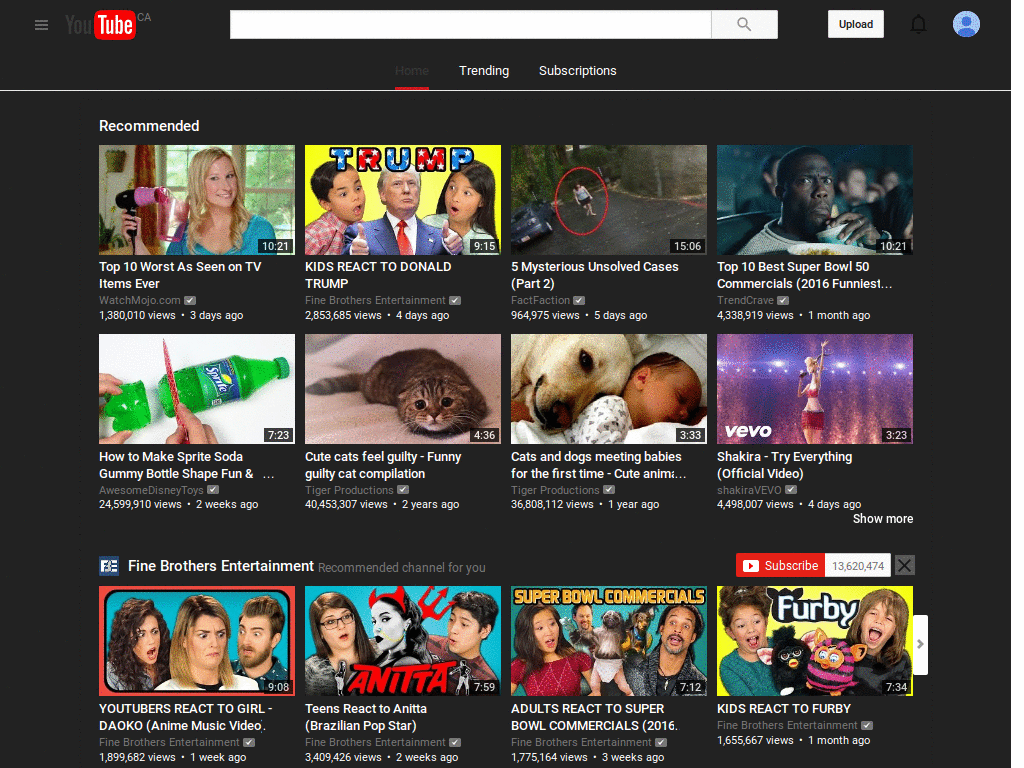The height and width of the screenshot is (768, 1024).
Task: Show next videos with the shelf arrow
Action: tap(920, 644)
